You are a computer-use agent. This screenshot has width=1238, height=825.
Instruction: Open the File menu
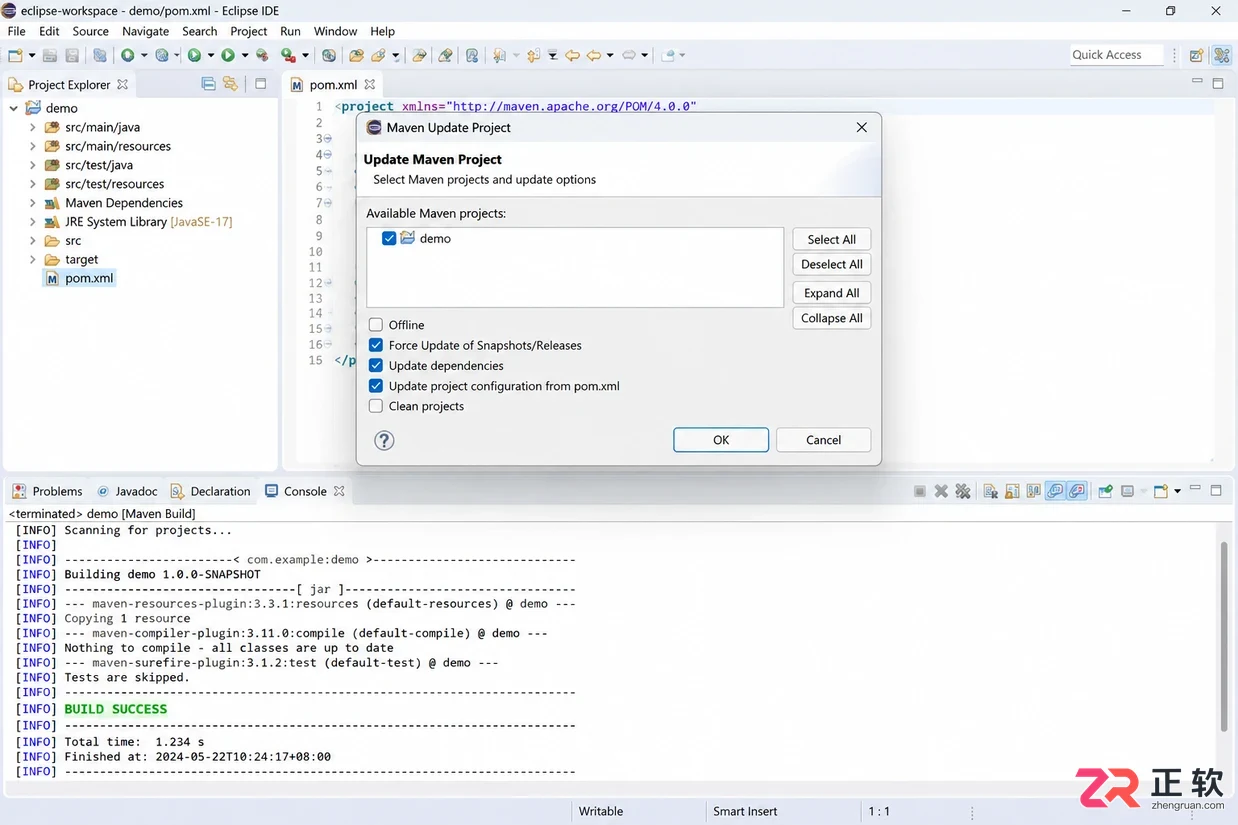17,31
